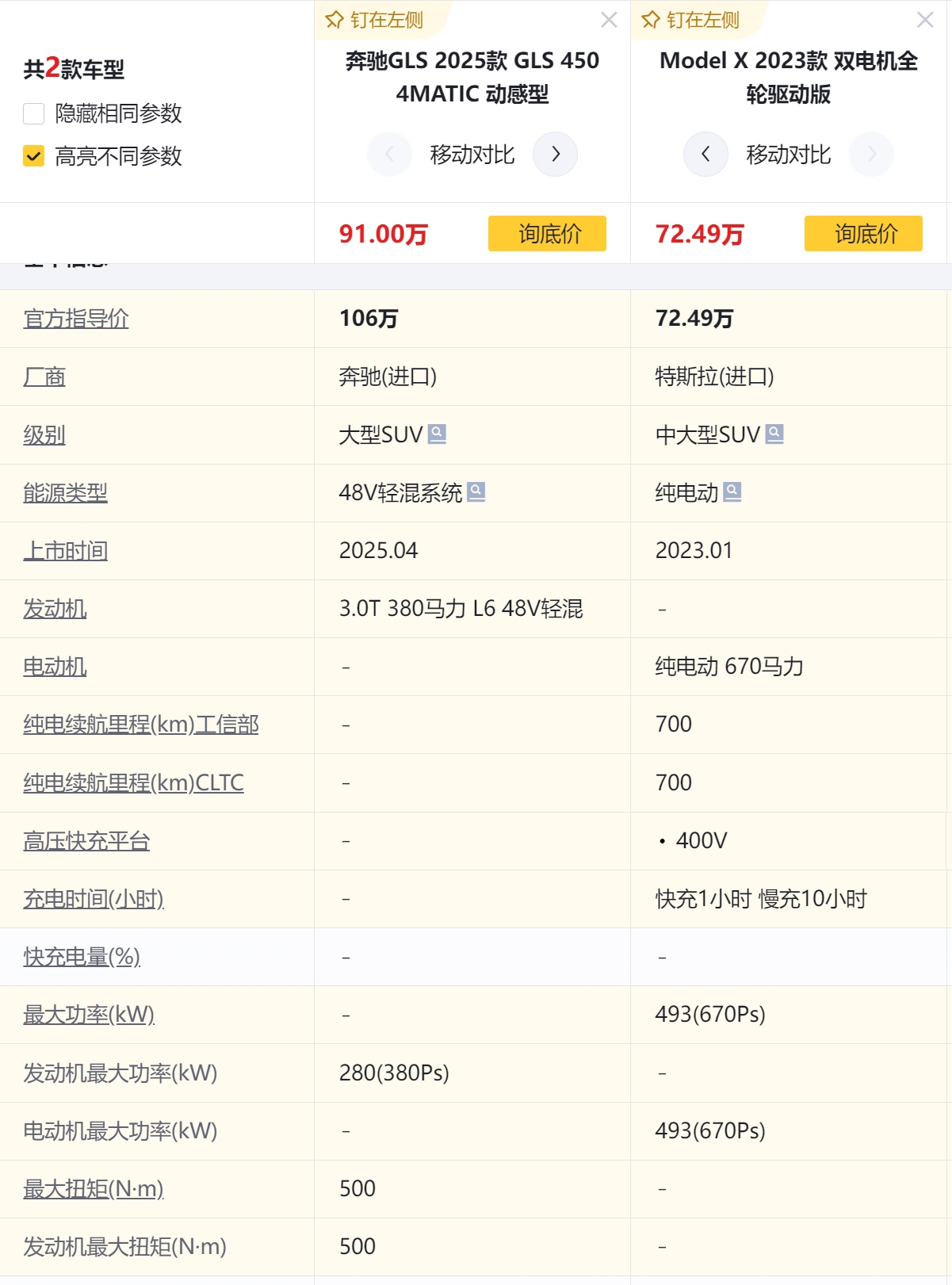Uncheck the 高亮不同参数 checkbox
The width and height of the screenshot is (952, 1285).
tap(34, 156)
